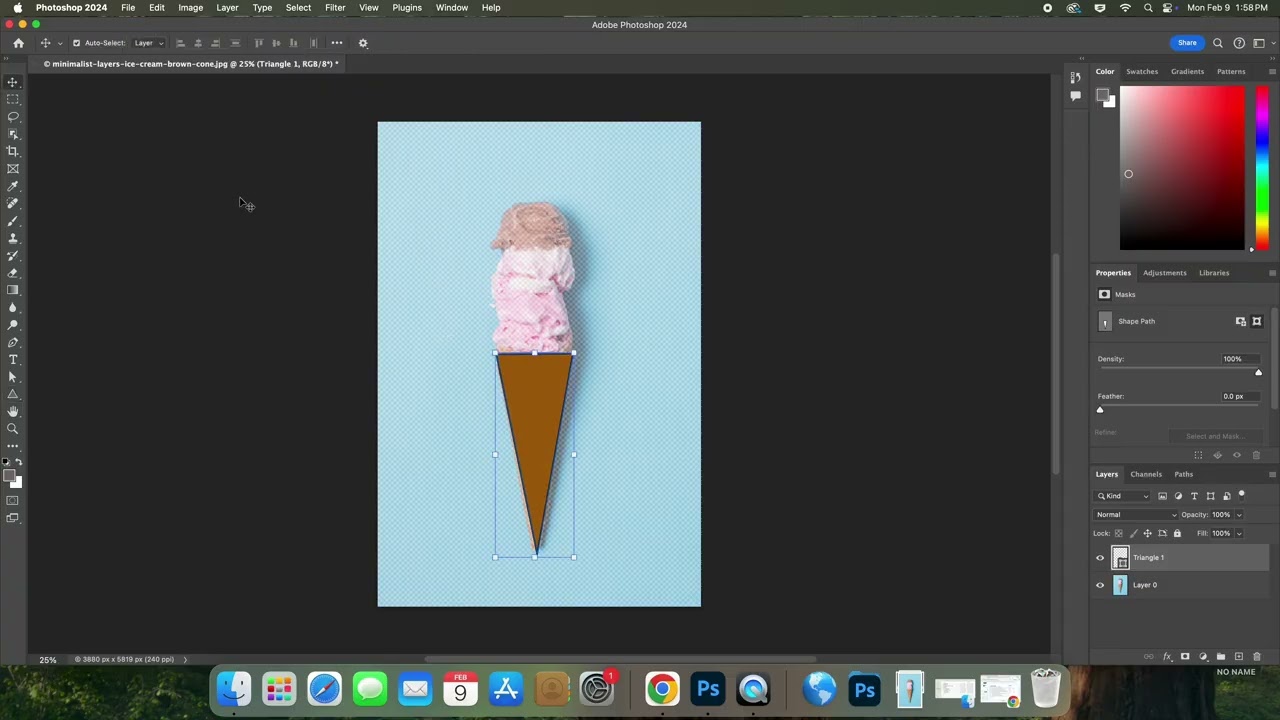Image resolution: width=1280 pixels, height=720 pixels.
Task: Expand the Opacity slider arrow
Action: point(1239,515)
